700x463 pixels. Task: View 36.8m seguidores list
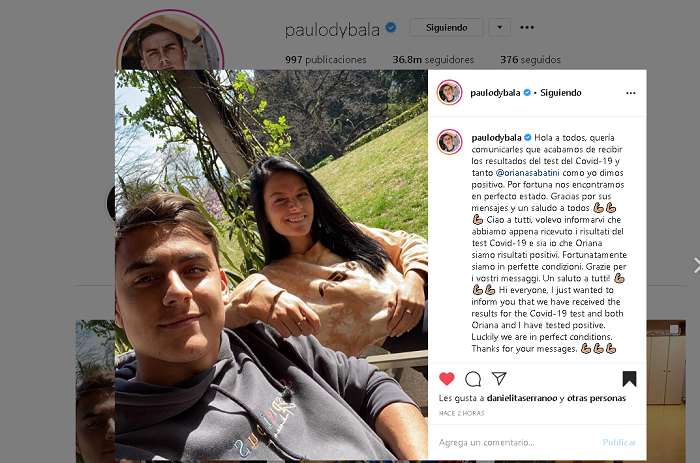433,59
